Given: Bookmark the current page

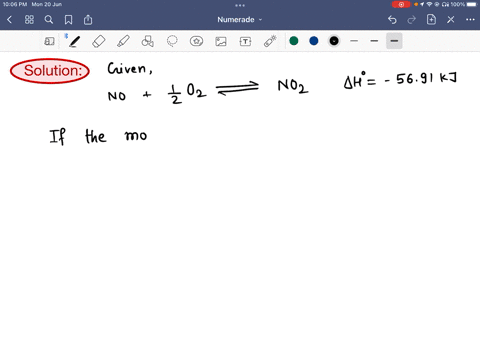Looking at the screenshot, I should [68, 20].
